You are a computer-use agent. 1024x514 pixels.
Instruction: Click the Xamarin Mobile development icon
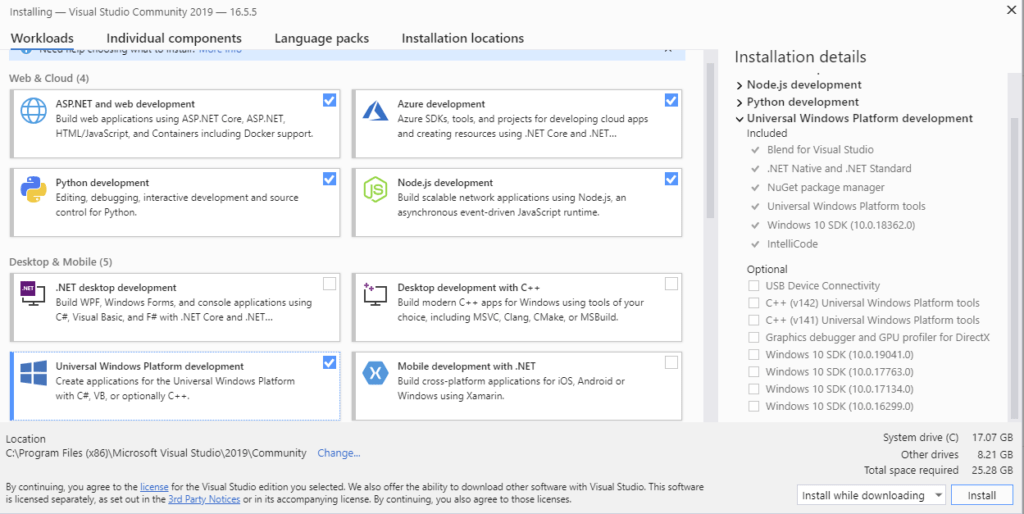pos(375,373)
